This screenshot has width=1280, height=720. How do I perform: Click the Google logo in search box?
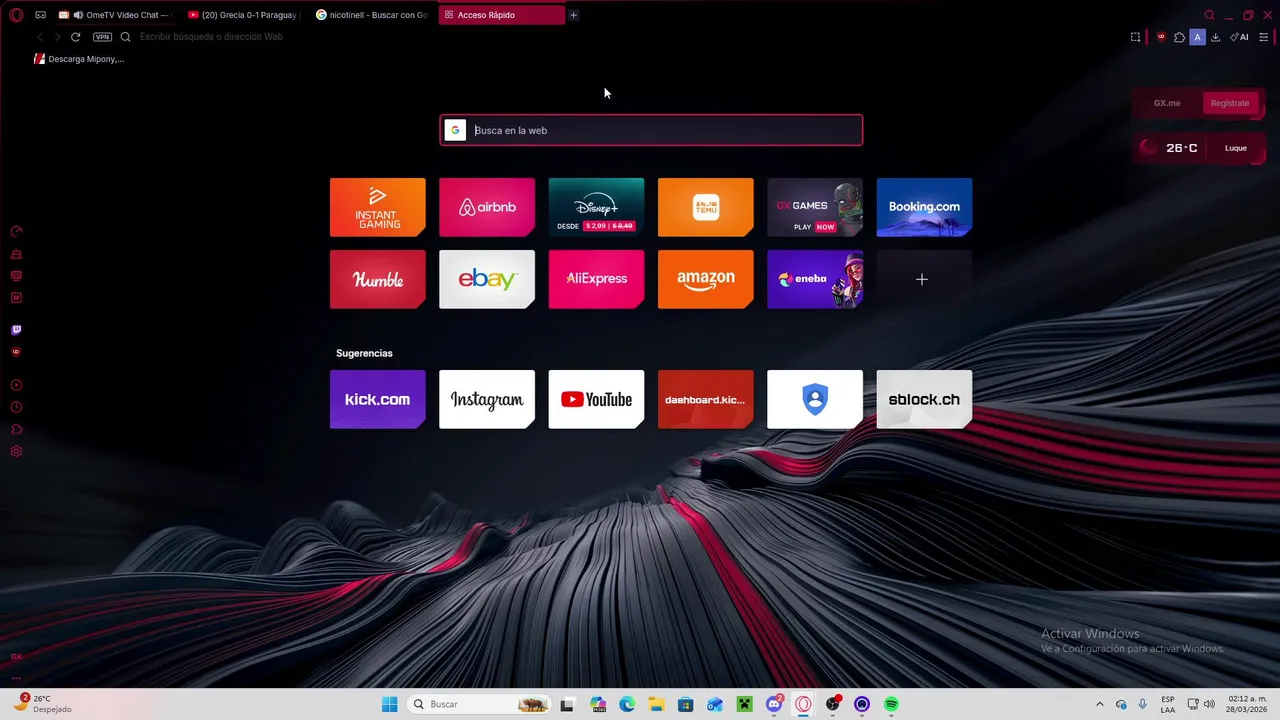(455, 130)
